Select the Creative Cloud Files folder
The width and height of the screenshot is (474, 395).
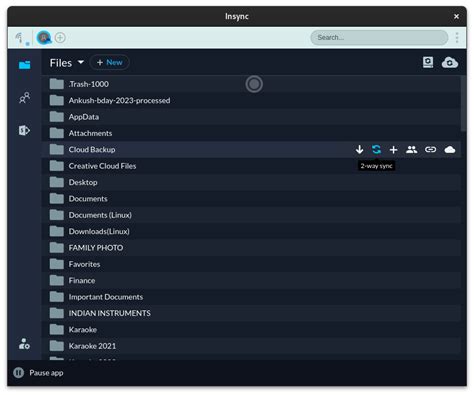pyautogui.click(x=251, y=166)
